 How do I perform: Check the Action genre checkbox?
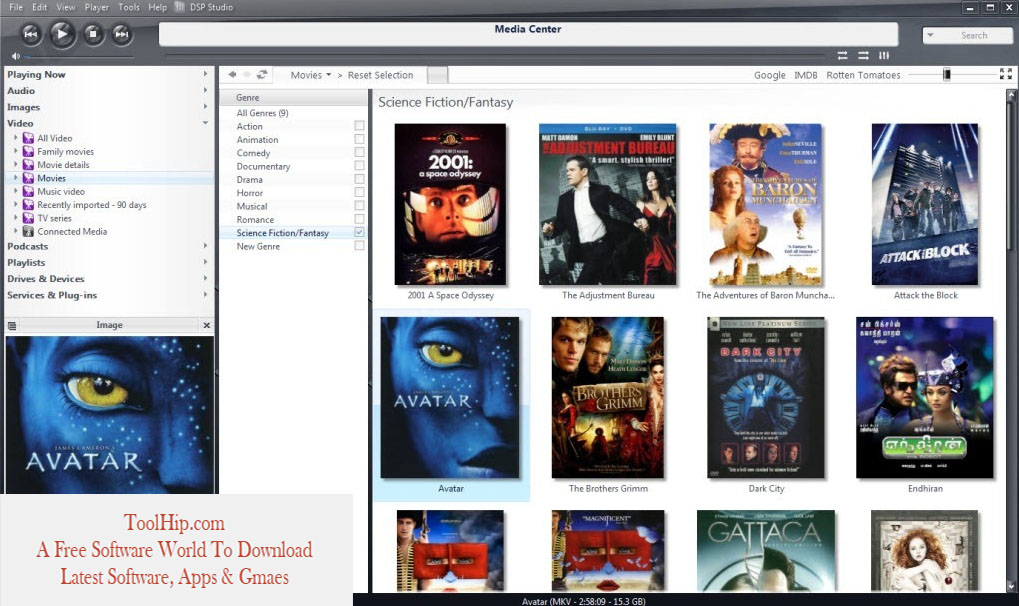(359, 125)
